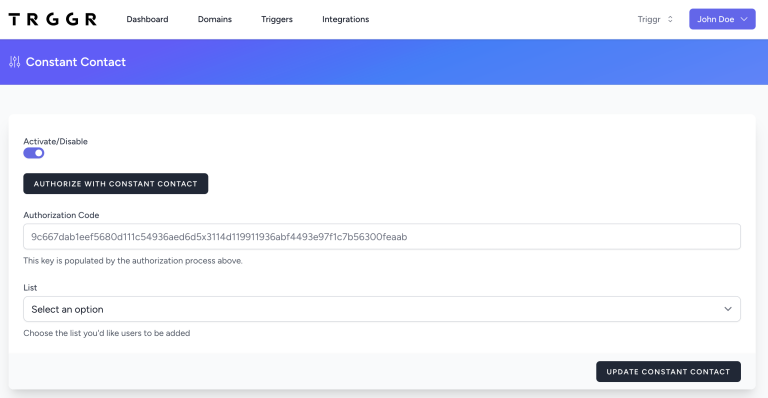Viewport: 768px width, 398px height.
Task: Click 'Choose the list you'd like' hint
Action: click(x=107, y=333)
